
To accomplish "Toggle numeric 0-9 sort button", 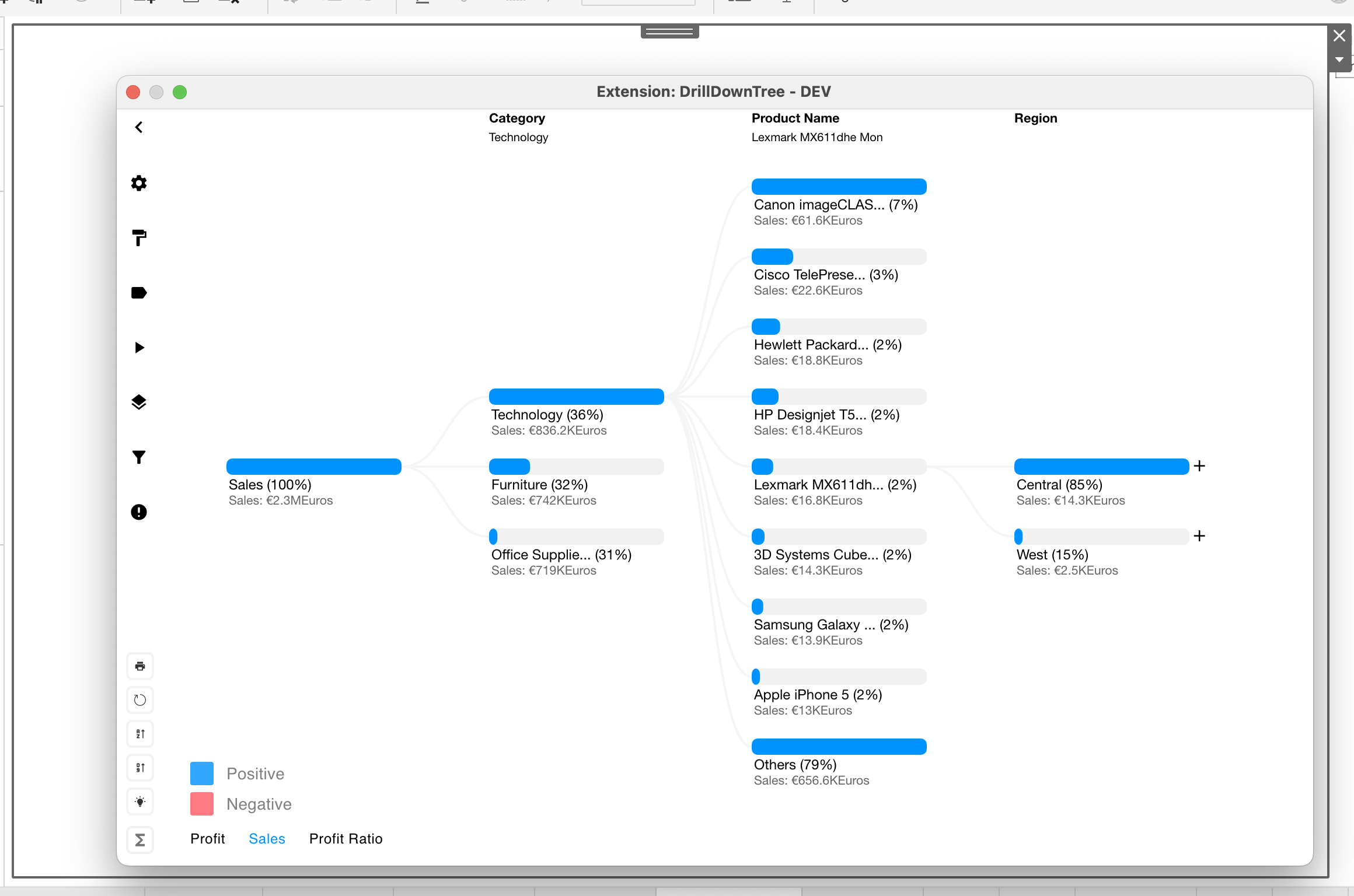I will [140, 768].
